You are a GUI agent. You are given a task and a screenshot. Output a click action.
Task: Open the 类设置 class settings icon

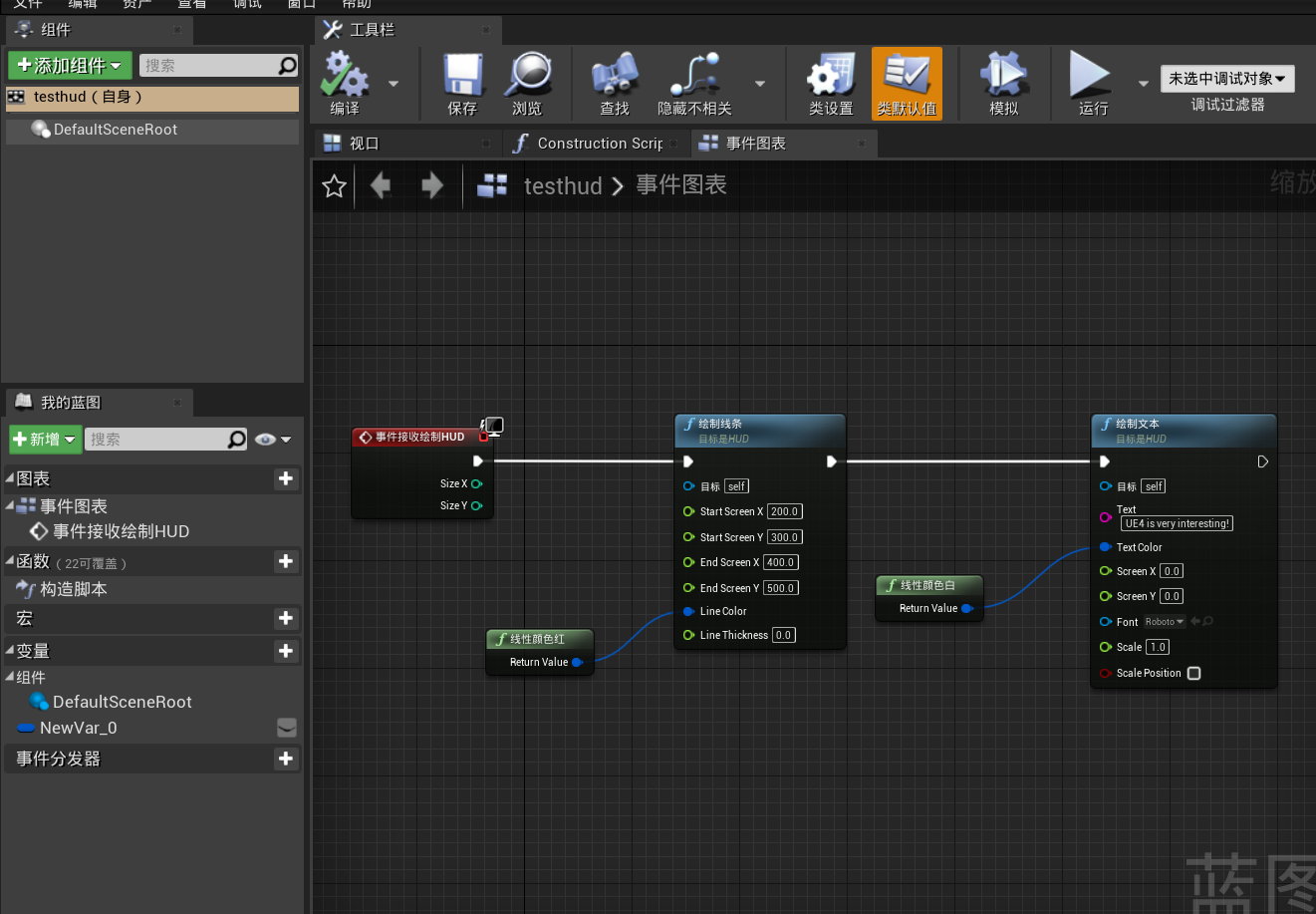833,75
